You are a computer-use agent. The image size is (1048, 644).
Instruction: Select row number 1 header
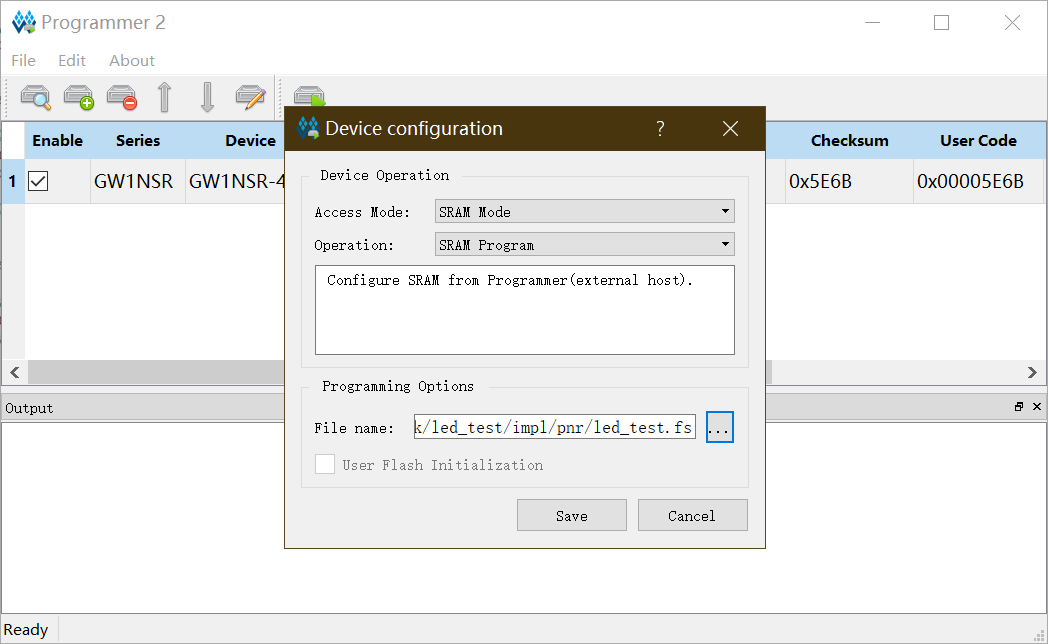(x=13, y=181)
